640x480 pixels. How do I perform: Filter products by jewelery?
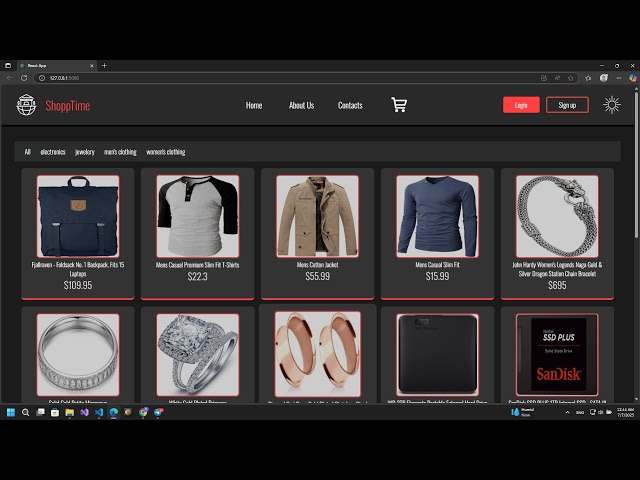point(85,152)
